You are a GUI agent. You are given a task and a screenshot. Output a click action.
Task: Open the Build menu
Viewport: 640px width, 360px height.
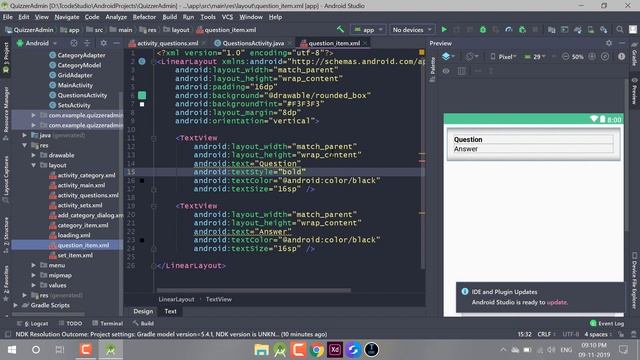[169, 17]
